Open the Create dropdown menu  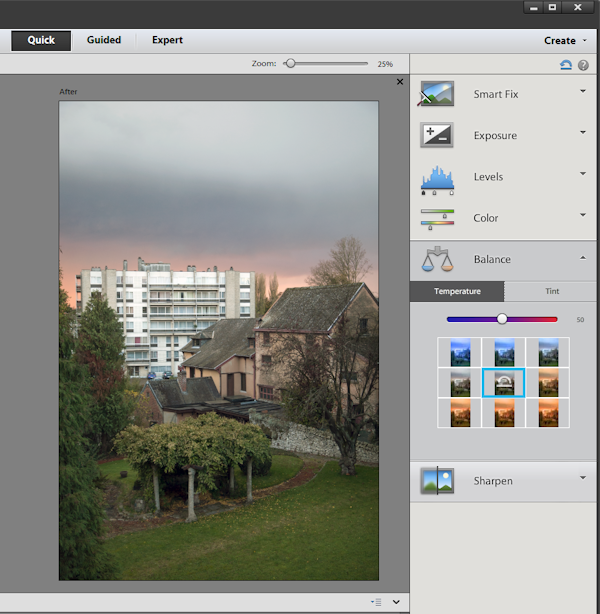(565, 41)
